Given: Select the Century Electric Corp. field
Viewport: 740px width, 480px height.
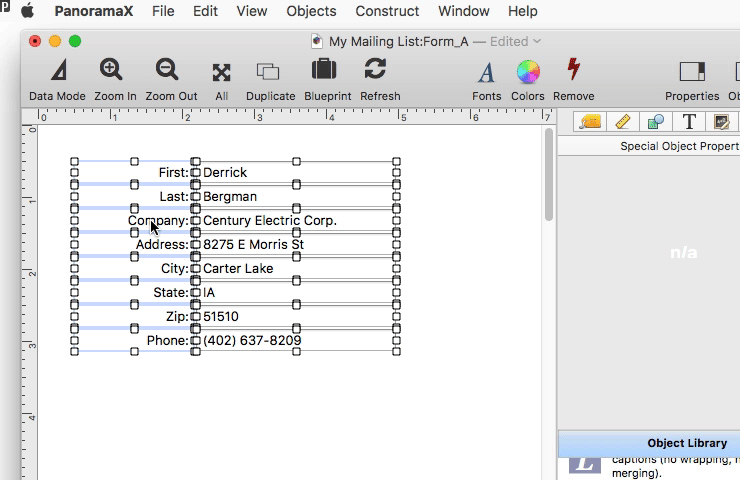Looking at the screenshot, I should 296,220.
